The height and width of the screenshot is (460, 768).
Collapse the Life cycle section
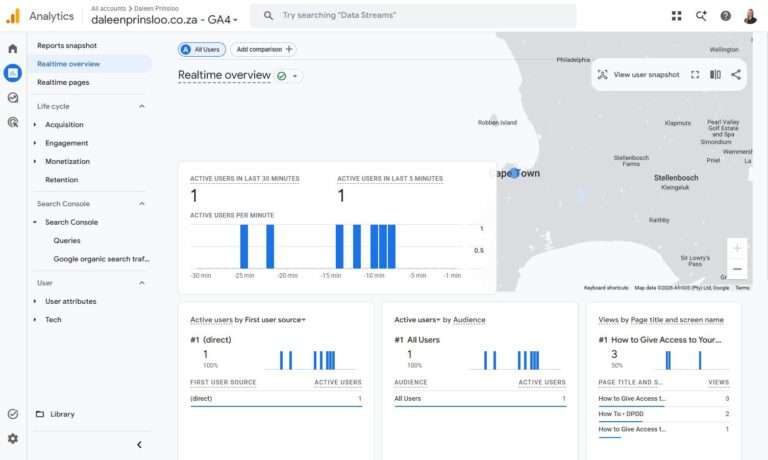coord(142,106)
